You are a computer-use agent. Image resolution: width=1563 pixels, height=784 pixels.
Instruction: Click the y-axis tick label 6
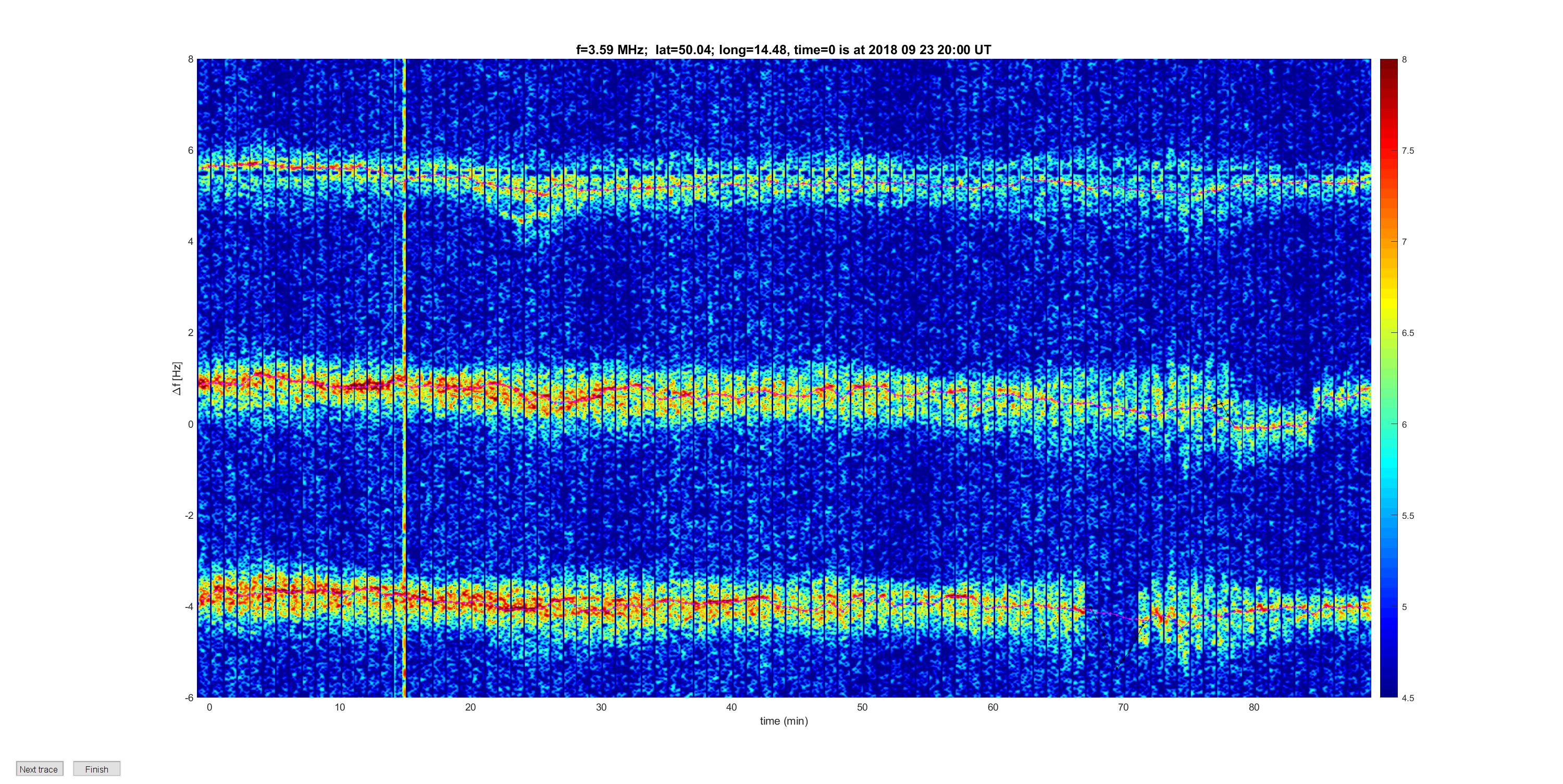[191, 151]
